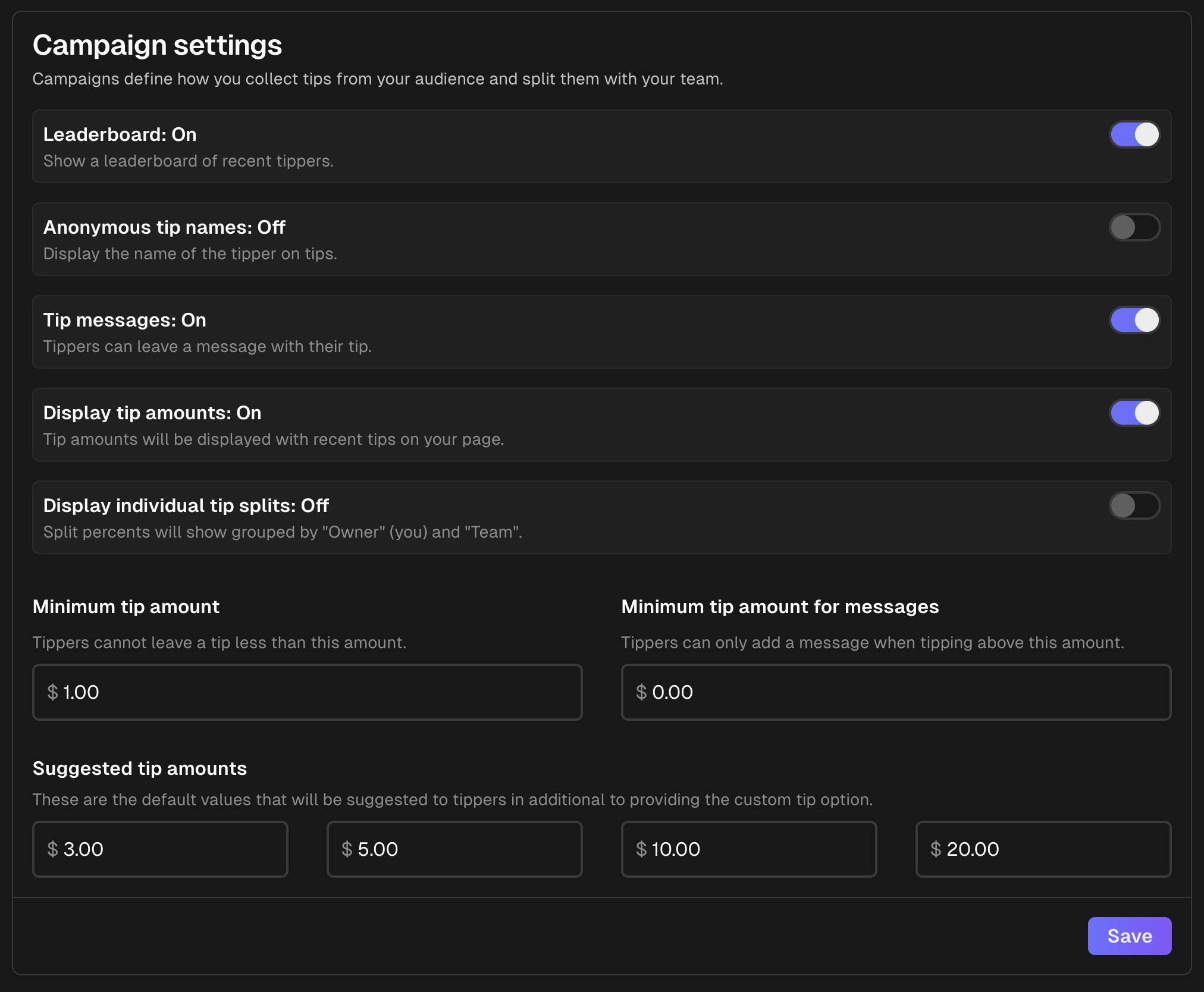This screenshot has height=992, width=1204.
Task: Turn off Tip messages
Action: click(1135, 320)
